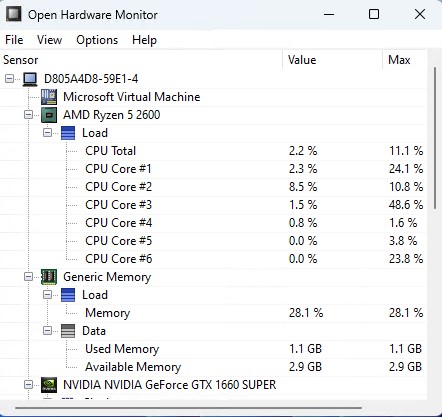Select the CPU Core #5 sensor
Screen dimensions: 442x417
119,241
